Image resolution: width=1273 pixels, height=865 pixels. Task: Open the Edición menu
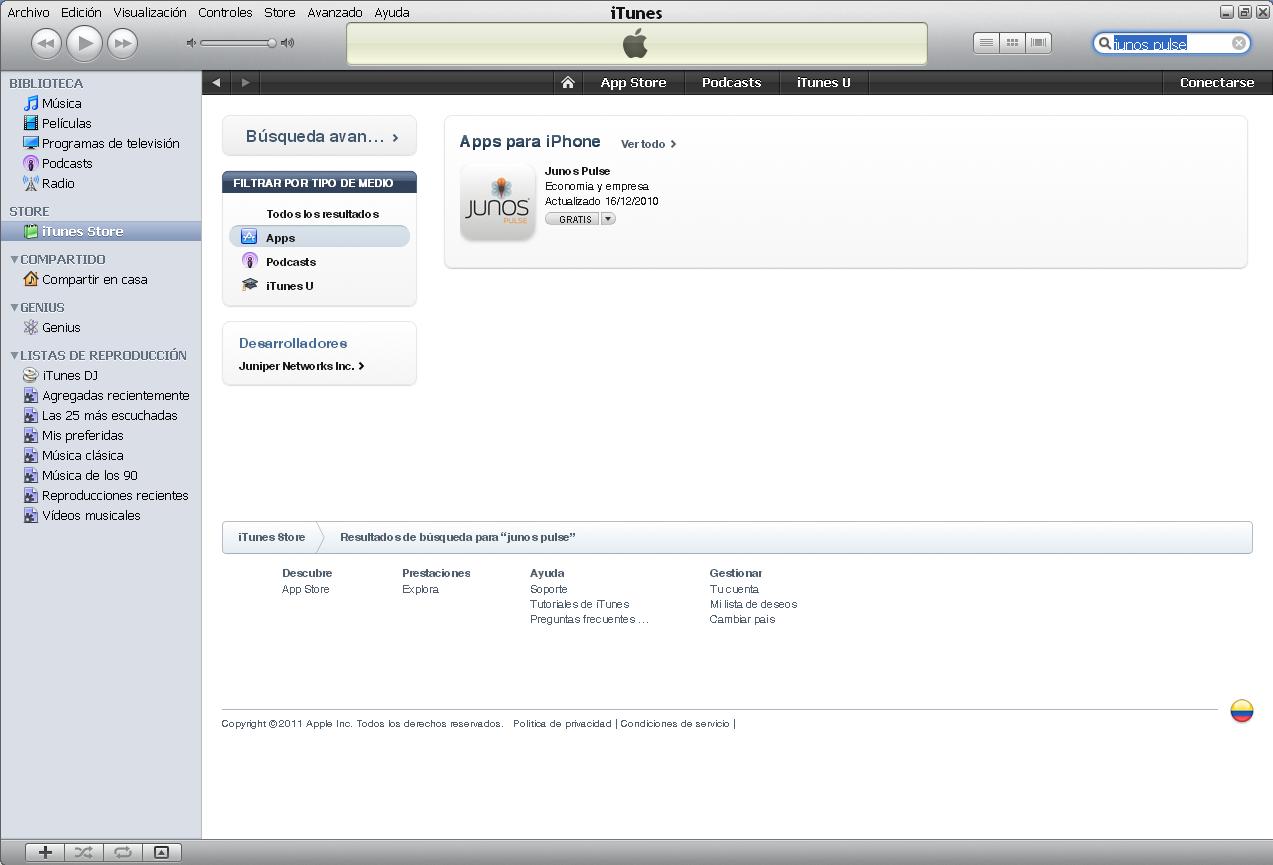tap(81, 12)
